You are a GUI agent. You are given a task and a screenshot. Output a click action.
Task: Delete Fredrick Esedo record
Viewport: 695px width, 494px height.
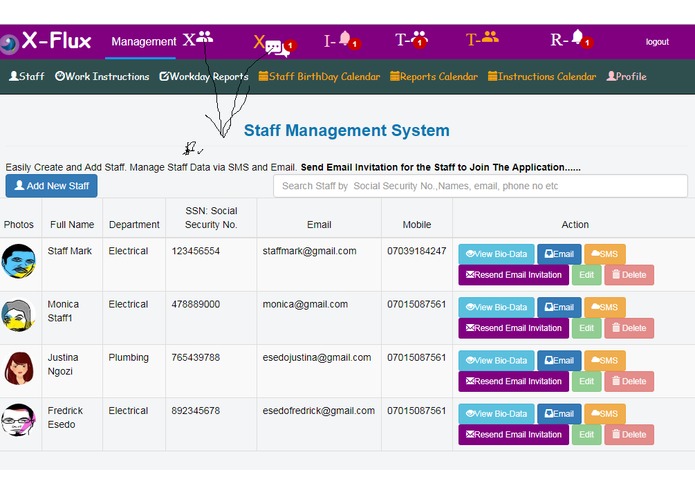tap(629, 434)
